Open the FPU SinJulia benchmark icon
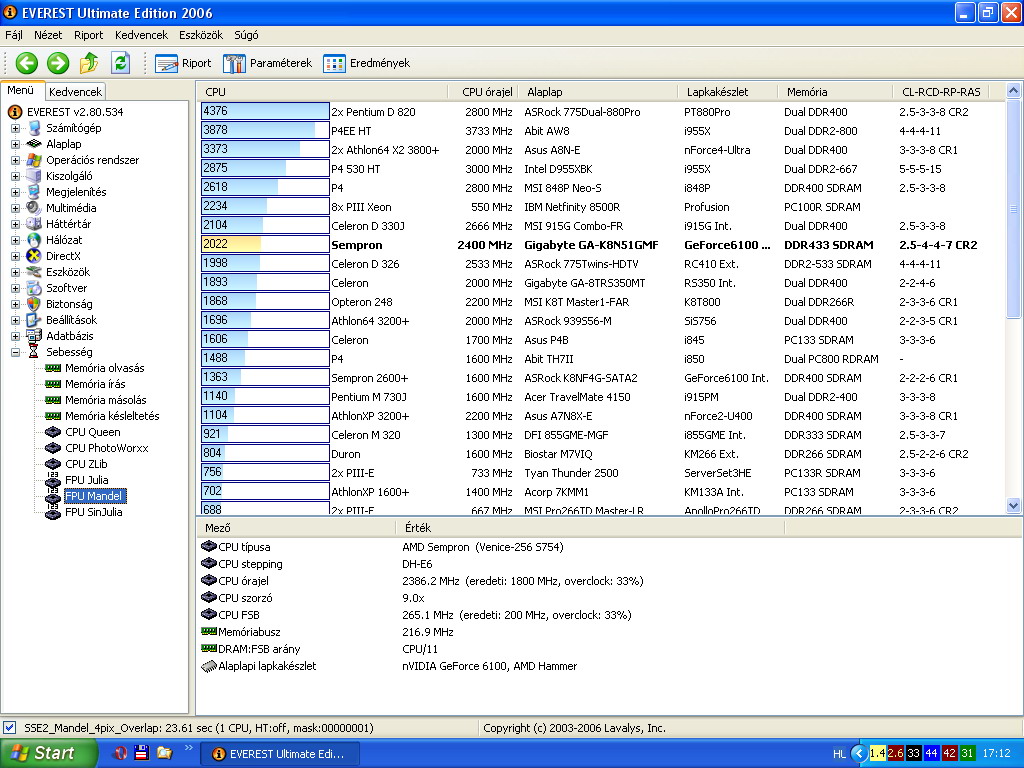This screenshot has height=768, width=1024. point(53,512)
